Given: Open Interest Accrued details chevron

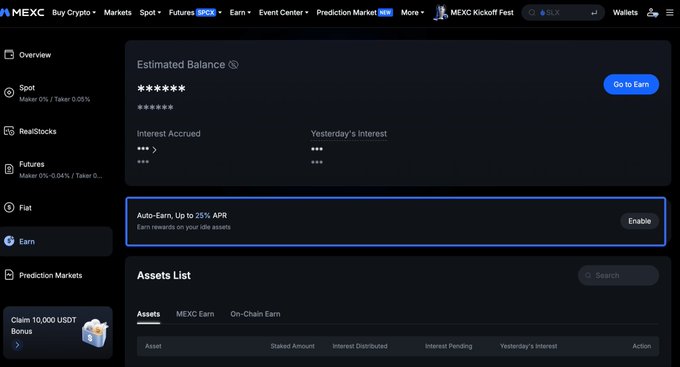Looking at the screenshot, I should click(x=154, y=150).
